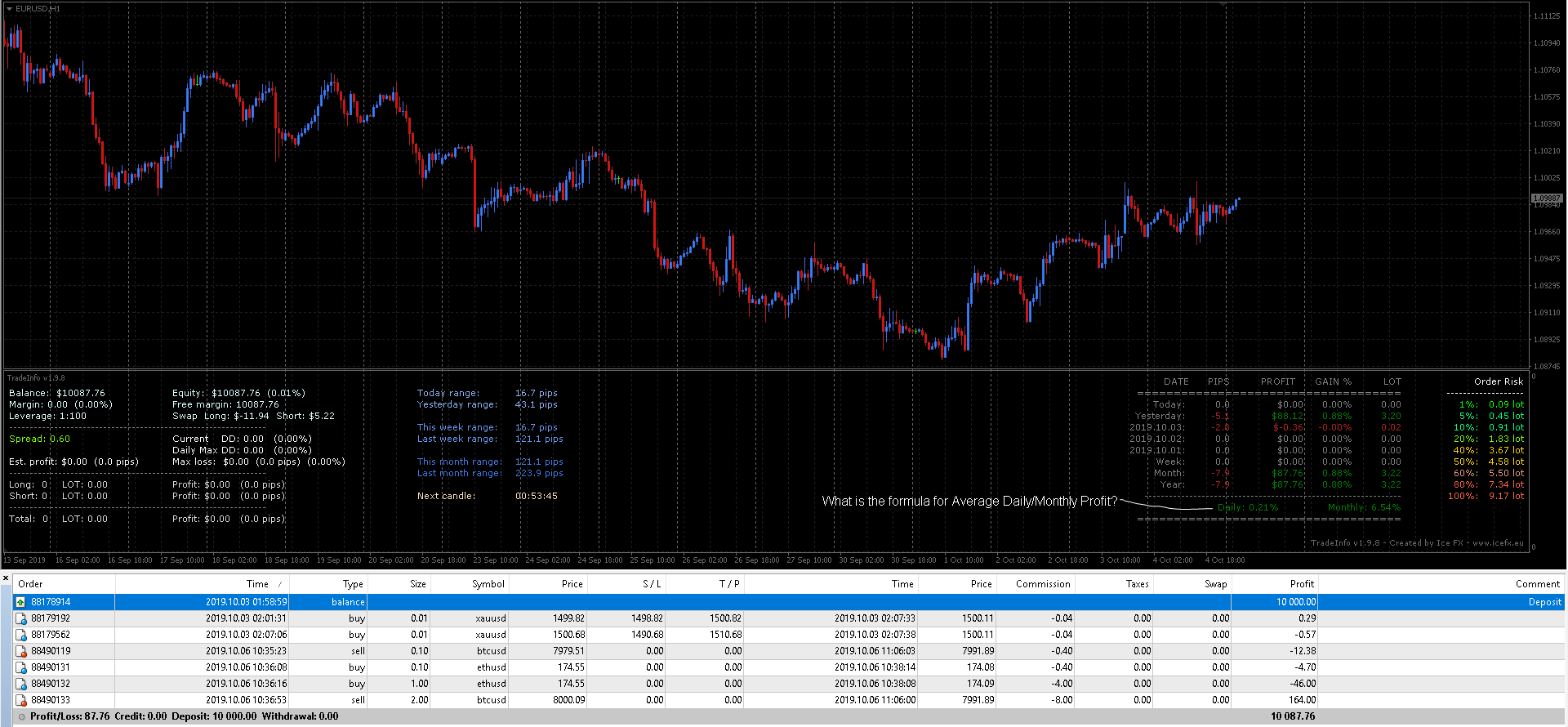Screen dimensions: 1568x727
Task: Open the EURUSD,H1 chart dropdown arrow
Action: (9, 8)
